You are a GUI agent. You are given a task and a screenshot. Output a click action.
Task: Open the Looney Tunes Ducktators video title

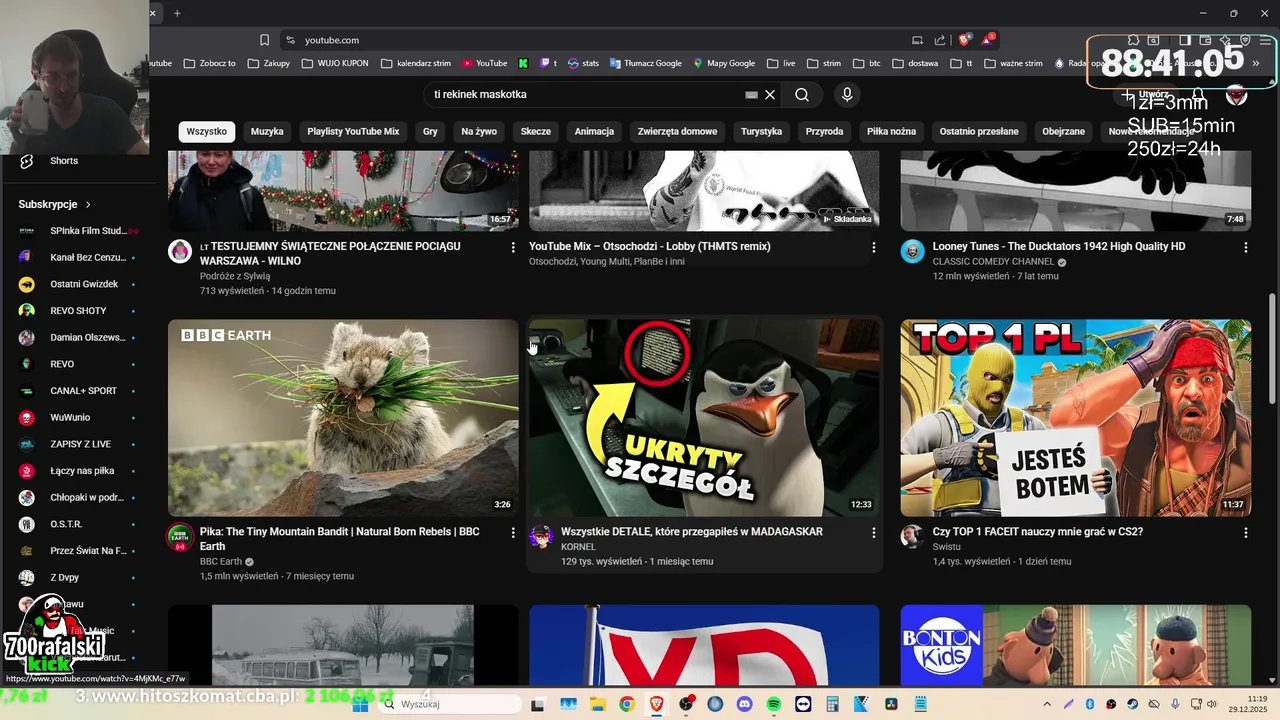click(1059, 246)
